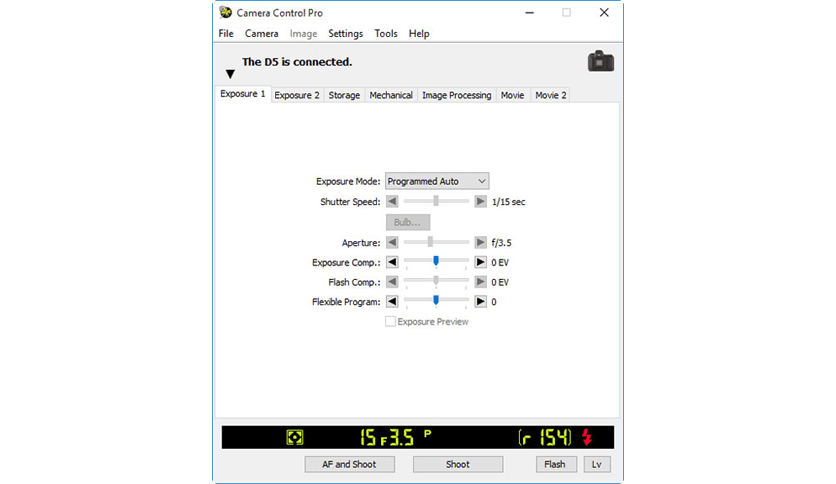The image size is (836, 484).
Task: Open the Image menu
Action: pyautogui.click(x=303, y=34)
